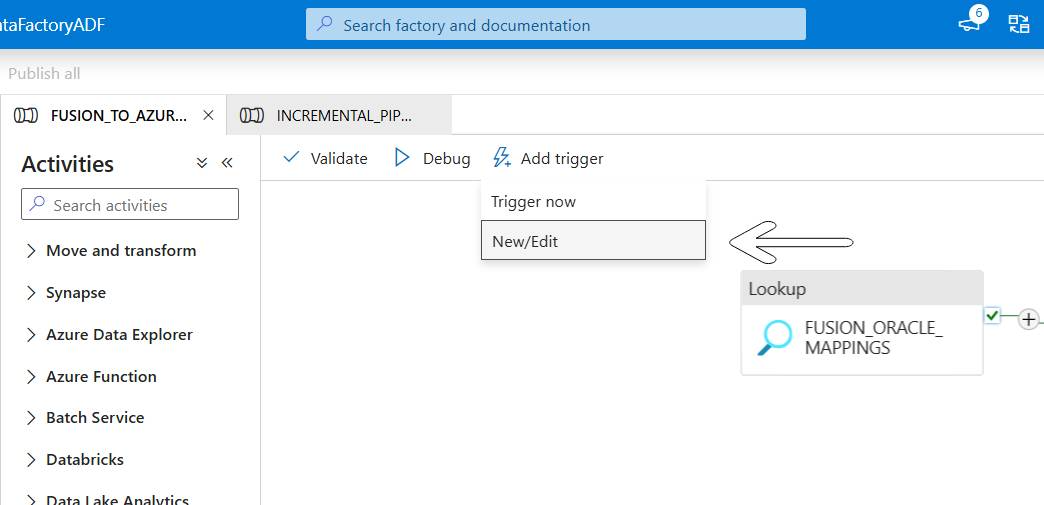Expand the Data Lake Analytics category

pos(31,500)
